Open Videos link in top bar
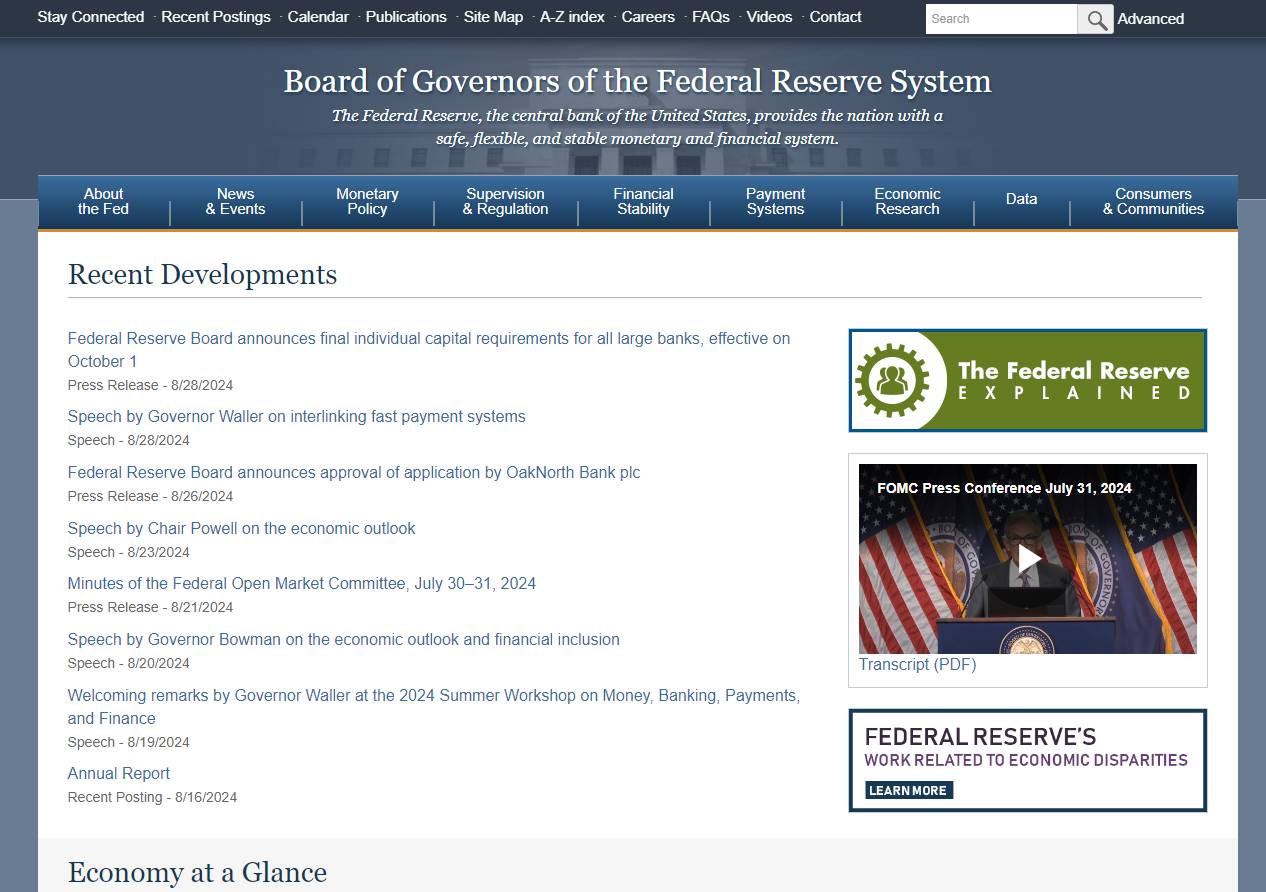The width and height of the screenshot is (1266, 892). (769, 17)
